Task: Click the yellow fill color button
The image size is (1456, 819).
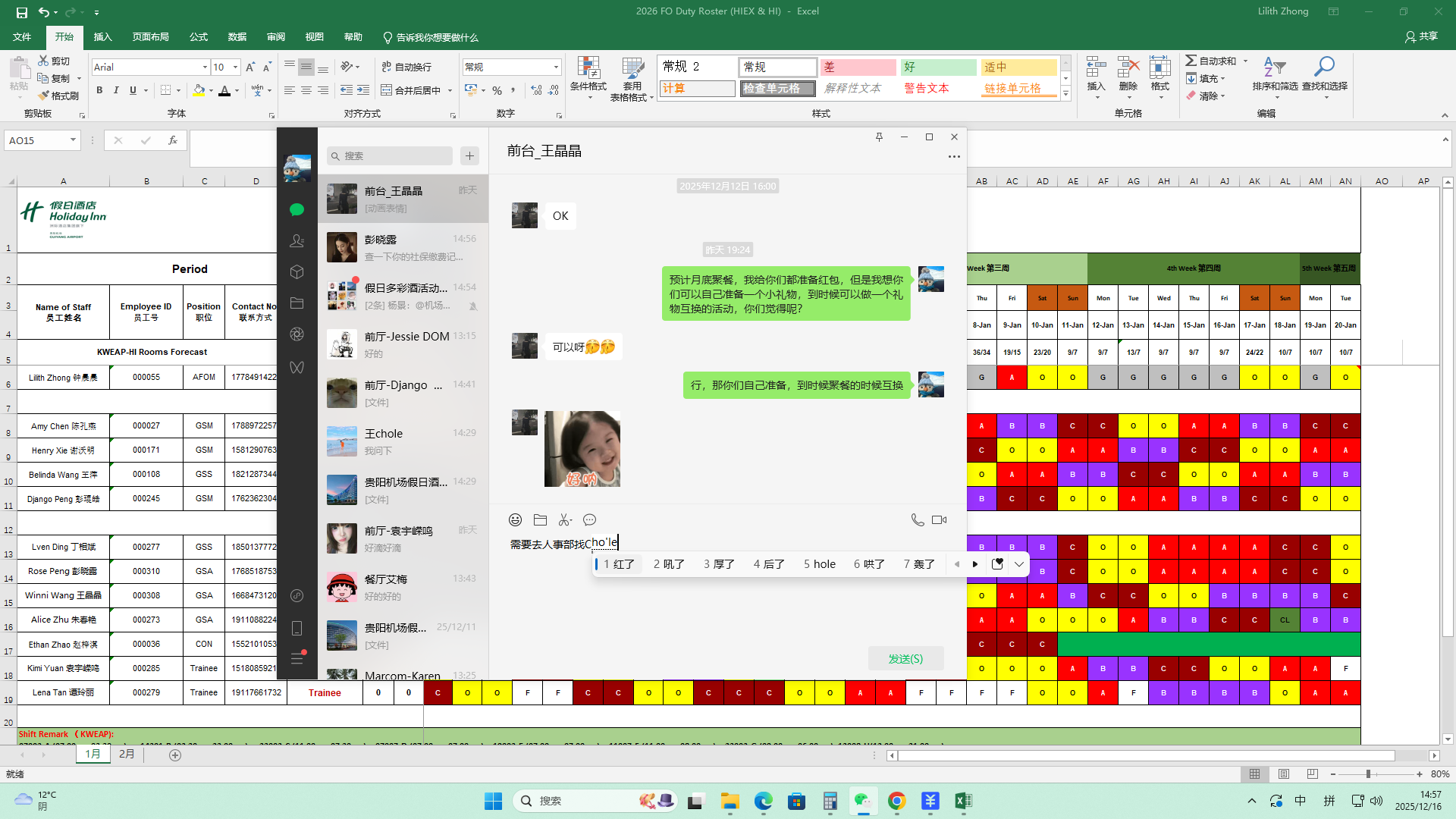Action: [x=198, y=90]
